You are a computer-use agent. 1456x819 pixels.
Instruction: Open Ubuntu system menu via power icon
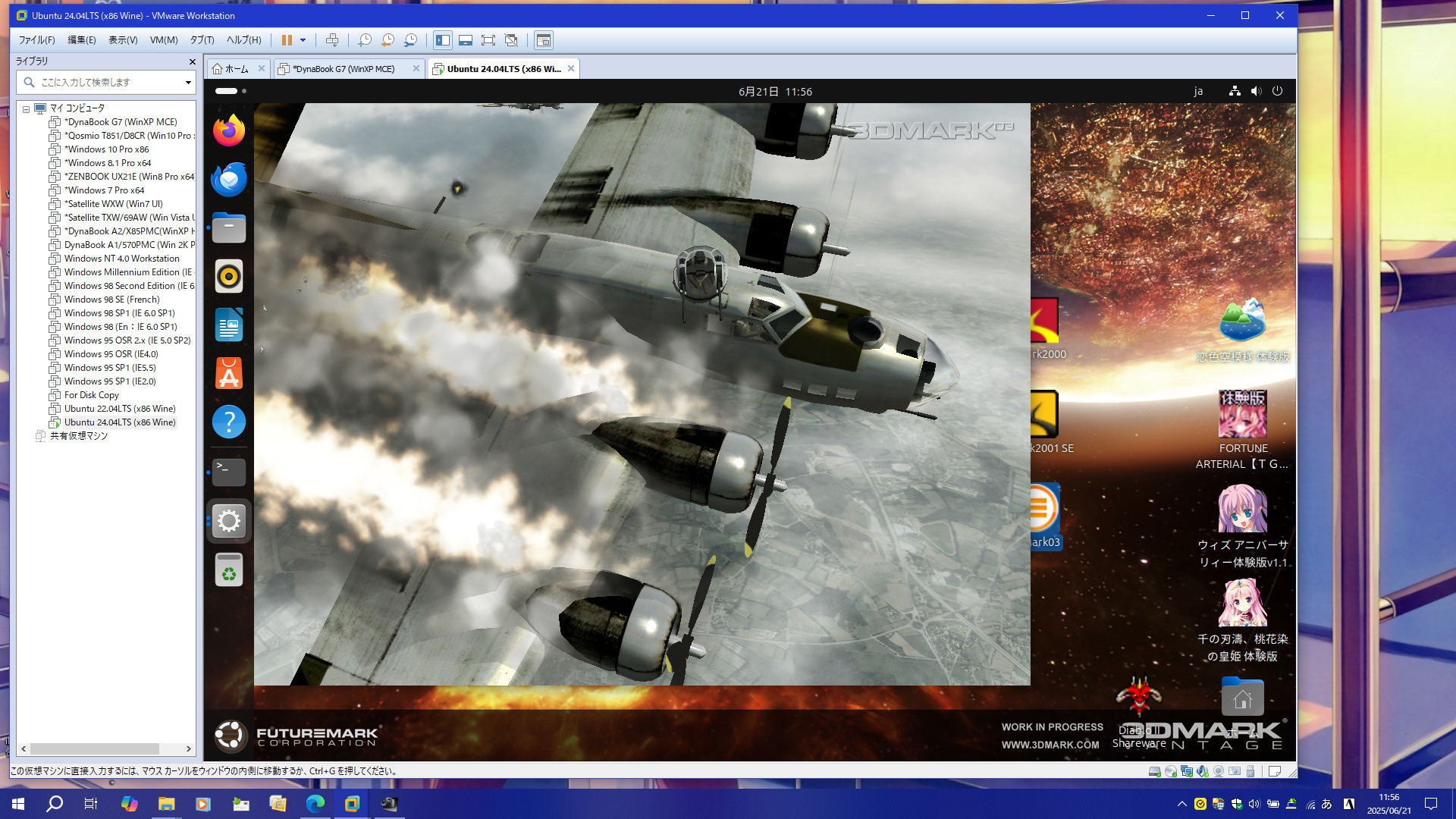pyautogui.click(x=1277, y=91)
